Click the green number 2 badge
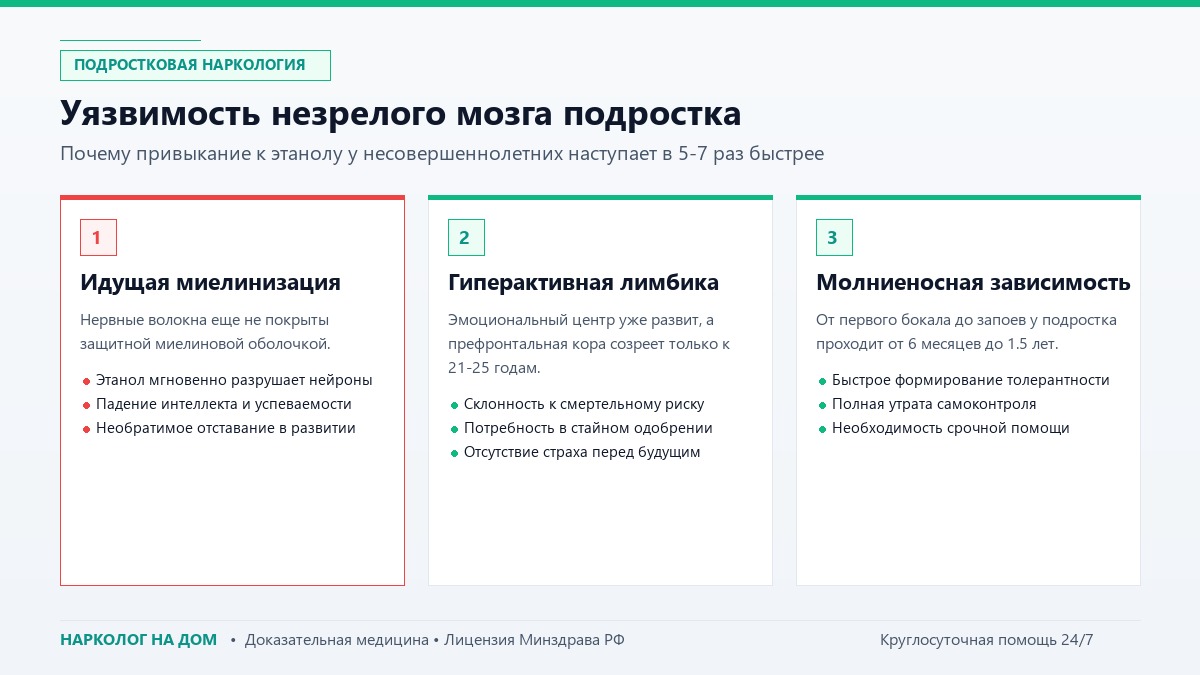This screenshot has height=675, width=1200. point(466,238)
